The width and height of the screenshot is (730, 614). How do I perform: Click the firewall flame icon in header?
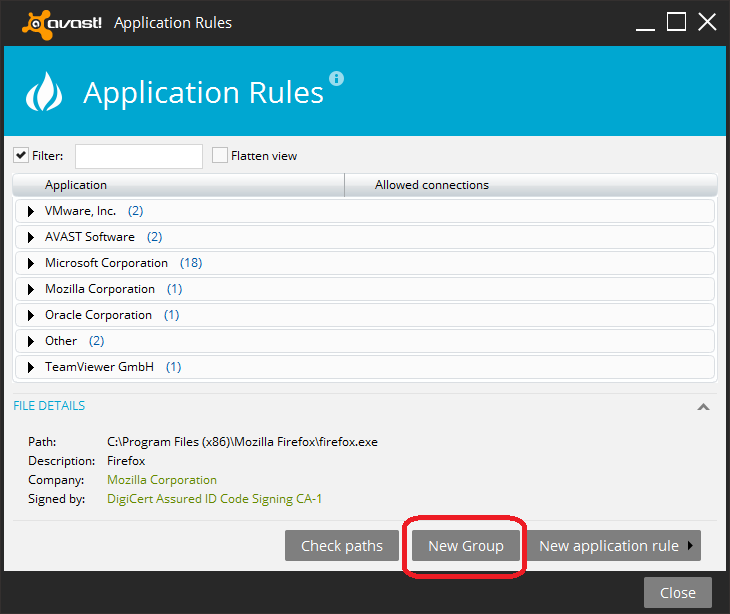coord(44,92)
